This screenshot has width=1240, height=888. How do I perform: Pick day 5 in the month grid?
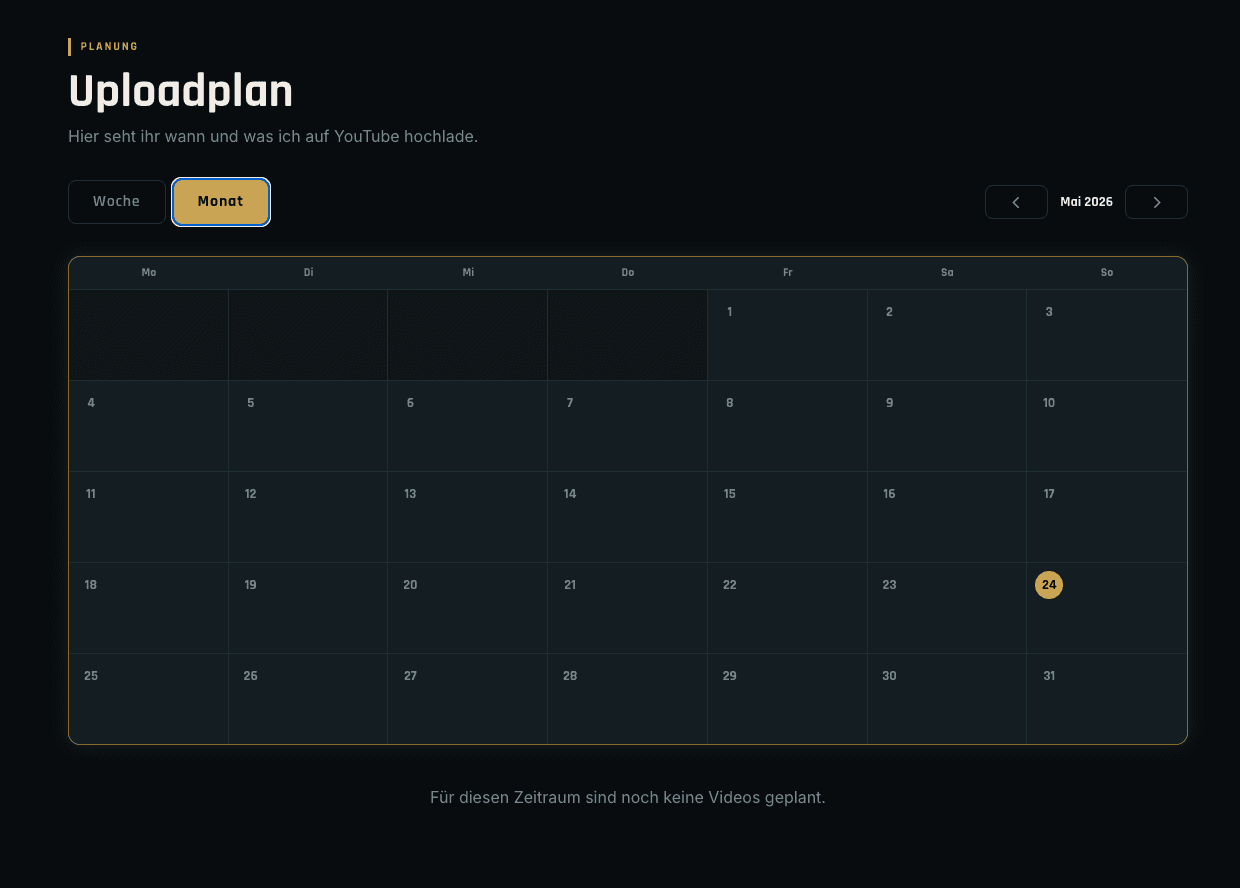pyautogui.click(x=308, y=426)
